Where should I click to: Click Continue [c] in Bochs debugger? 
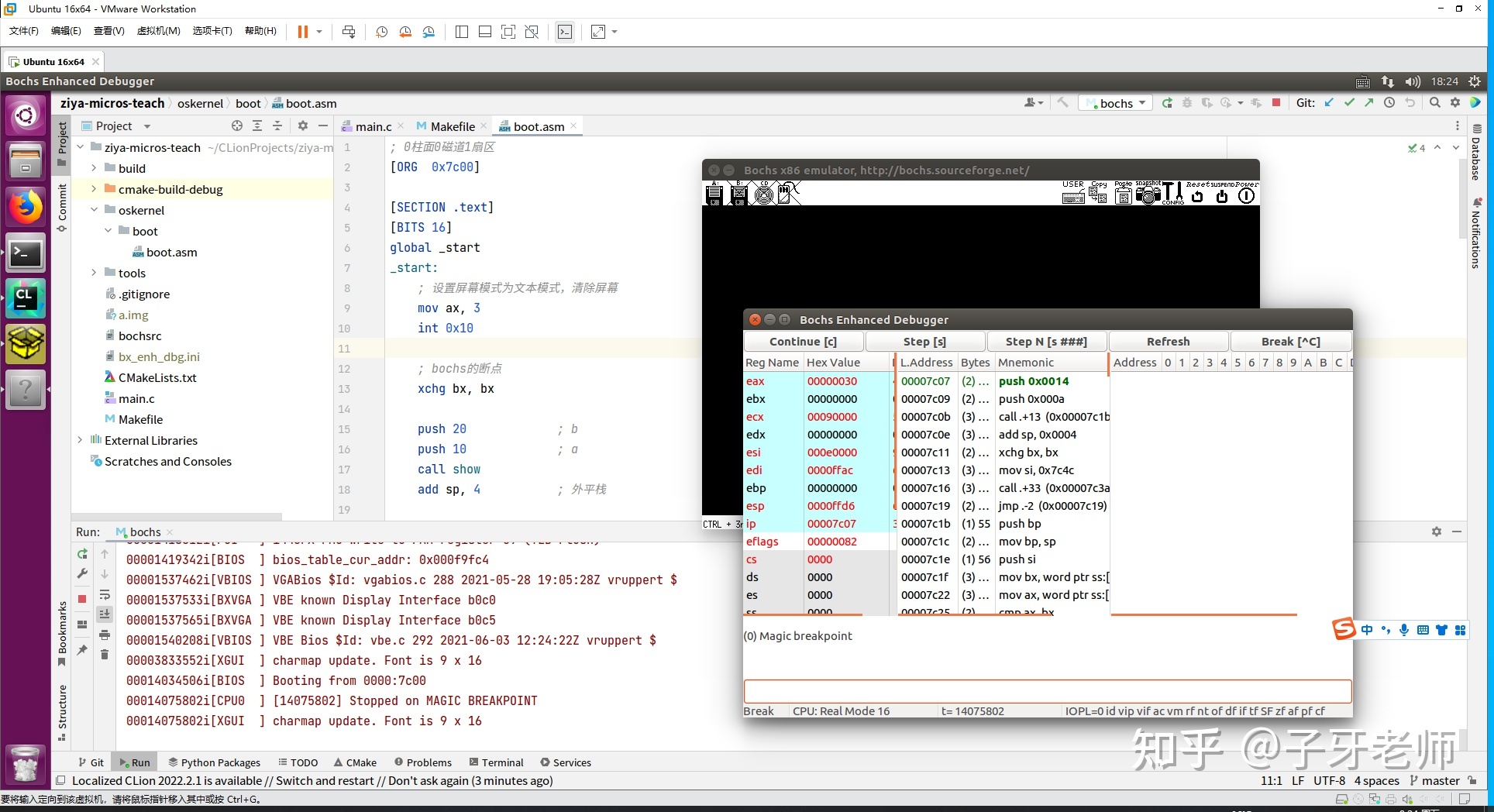pos(803,342)
